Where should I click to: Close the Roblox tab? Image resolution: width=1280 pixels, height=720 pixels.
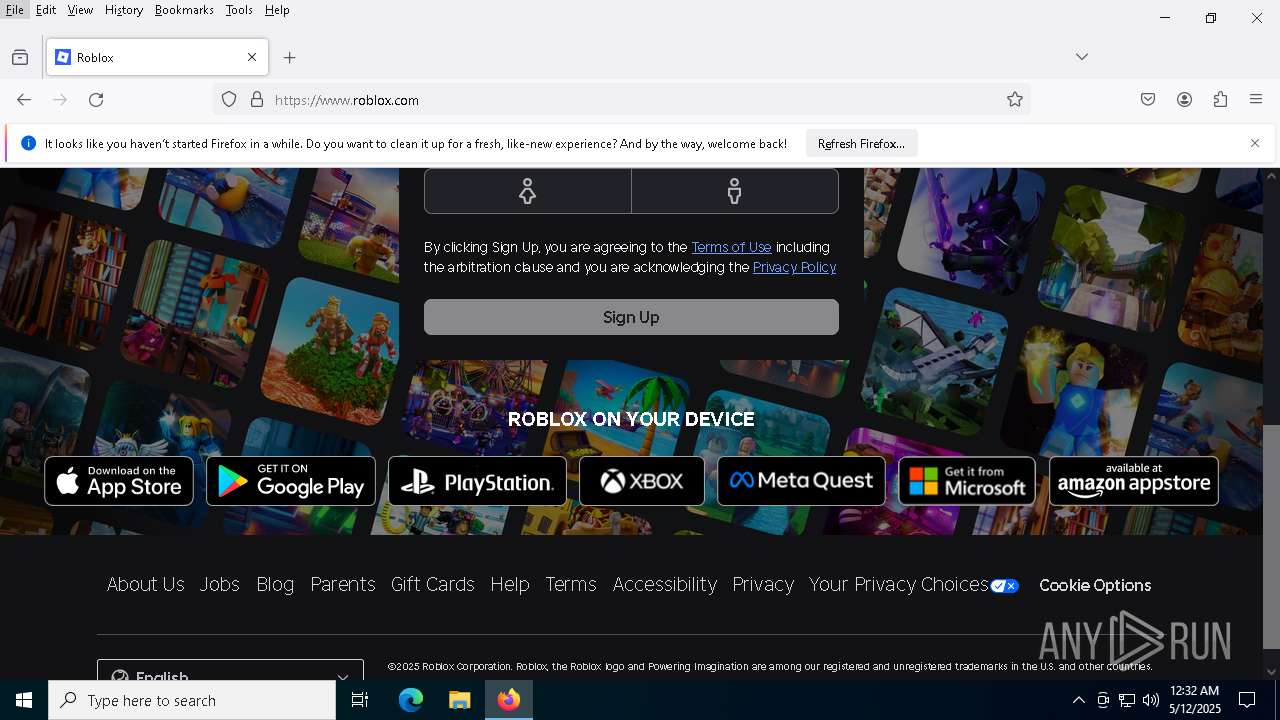[x=252, y=57]
